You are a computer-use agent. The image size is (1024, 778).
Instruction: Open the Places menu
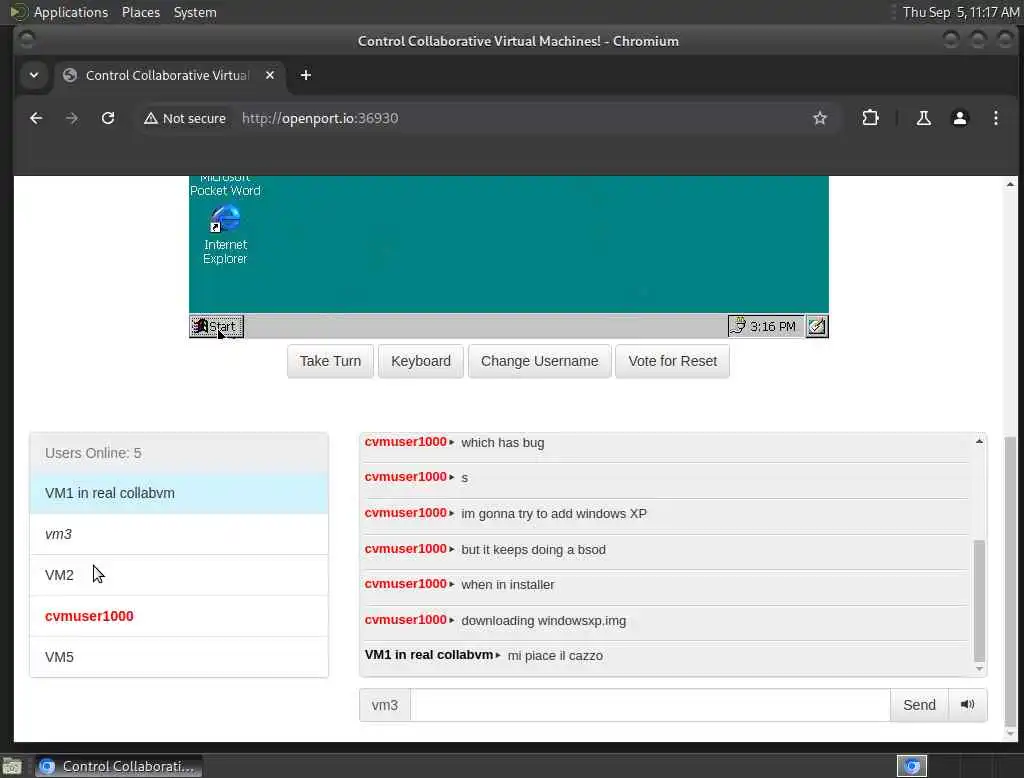pyautogui.click(x=140, y=12)
